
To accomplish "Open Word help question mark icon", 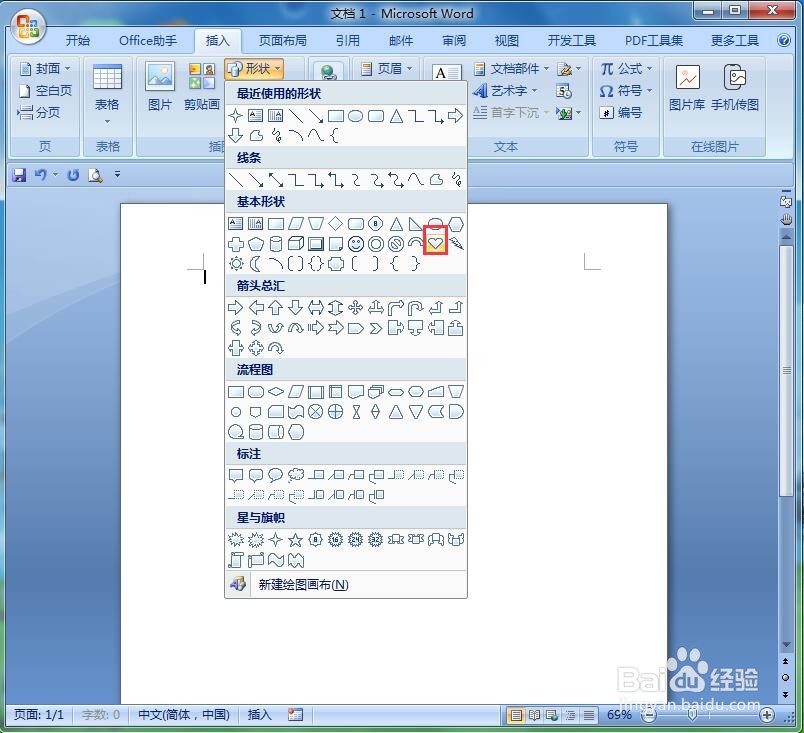I will [784, 40].
